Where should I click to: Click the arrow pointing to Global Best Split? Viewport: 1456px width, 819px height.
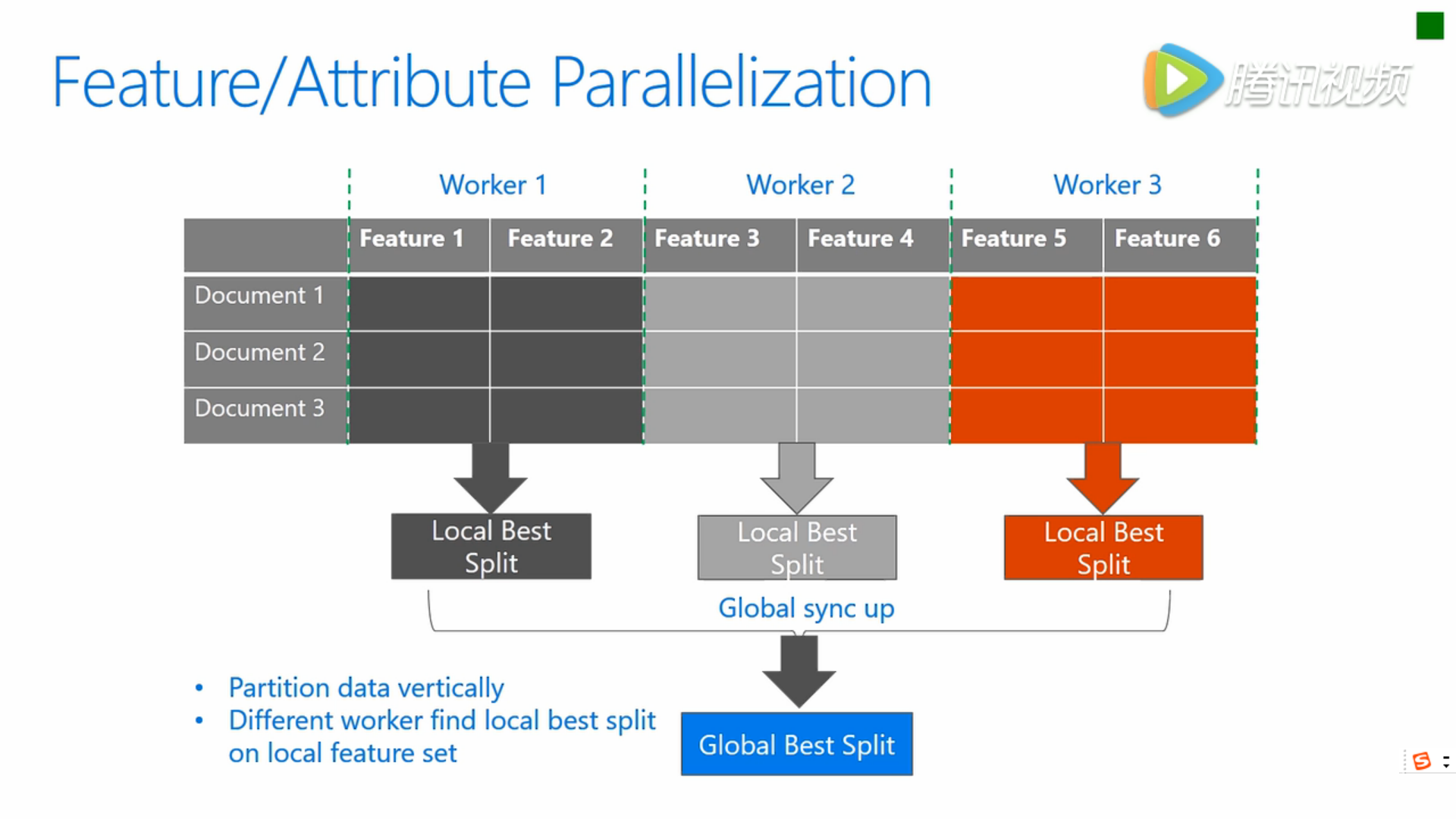point(799,672)
